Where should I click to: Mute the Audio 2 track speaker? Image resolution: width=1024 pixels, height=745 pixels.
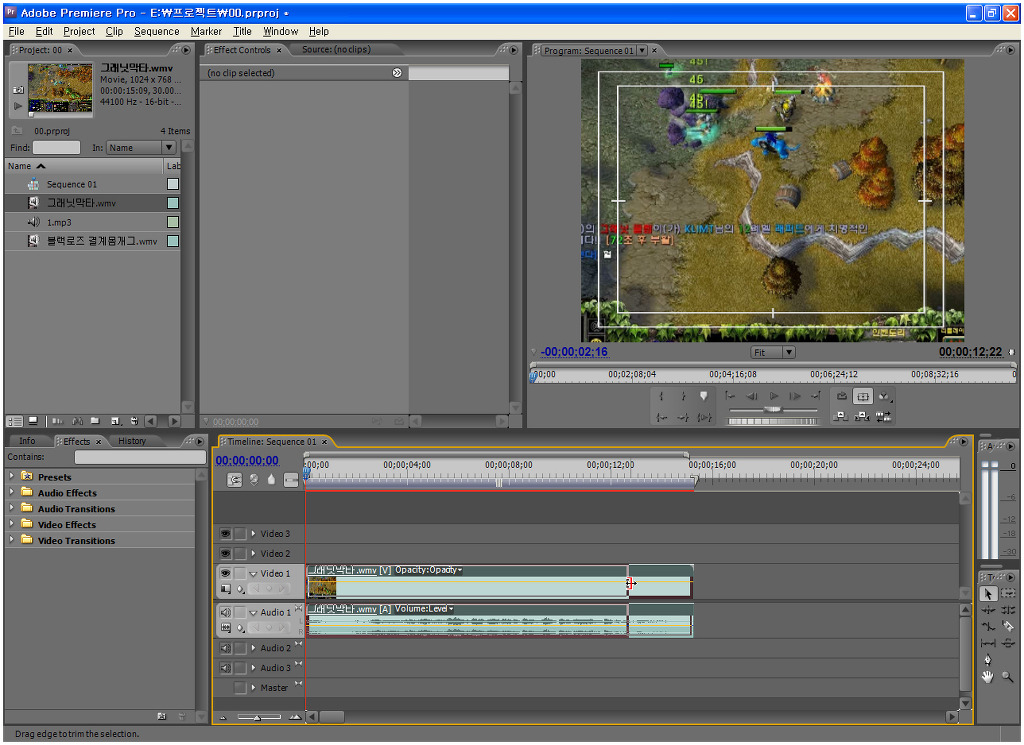(225, 648)
